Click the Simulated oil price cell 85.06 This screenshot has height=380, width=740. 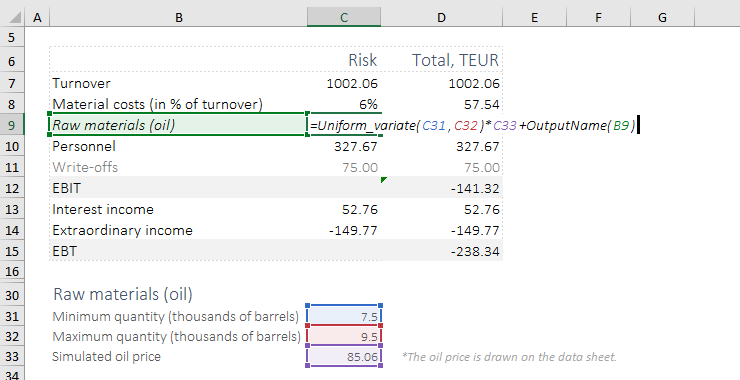pos(344,356)
